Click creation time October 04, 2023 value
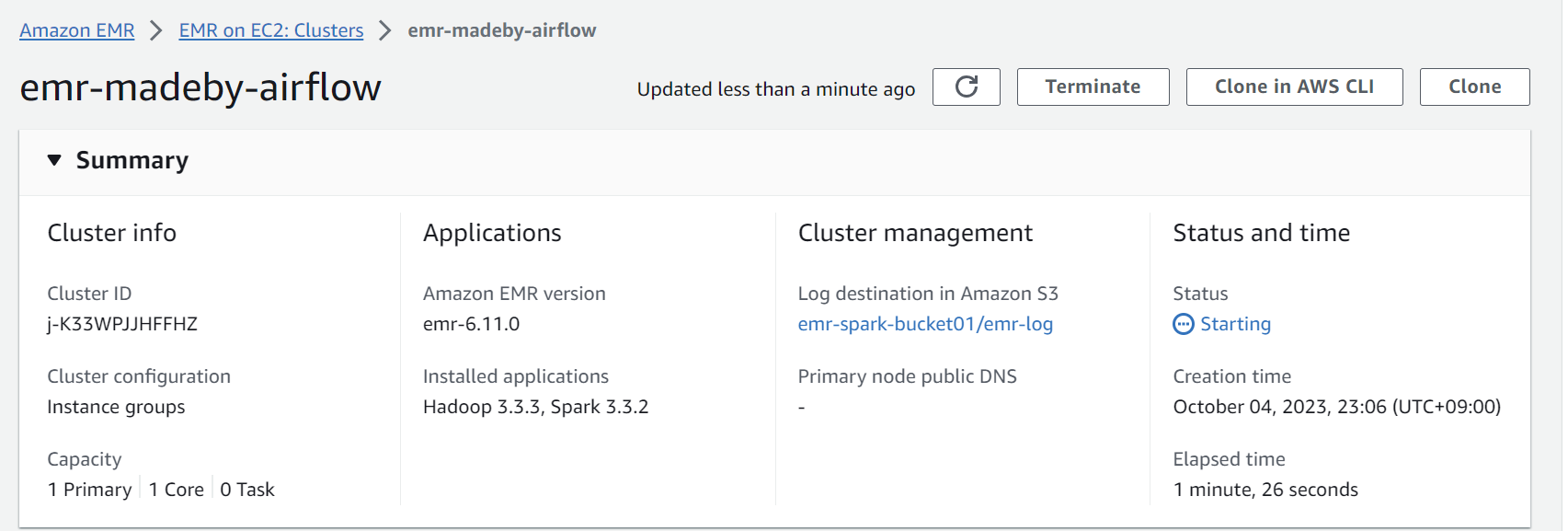The width and height of the screenshot is (1568, 531). point(1337,407)
